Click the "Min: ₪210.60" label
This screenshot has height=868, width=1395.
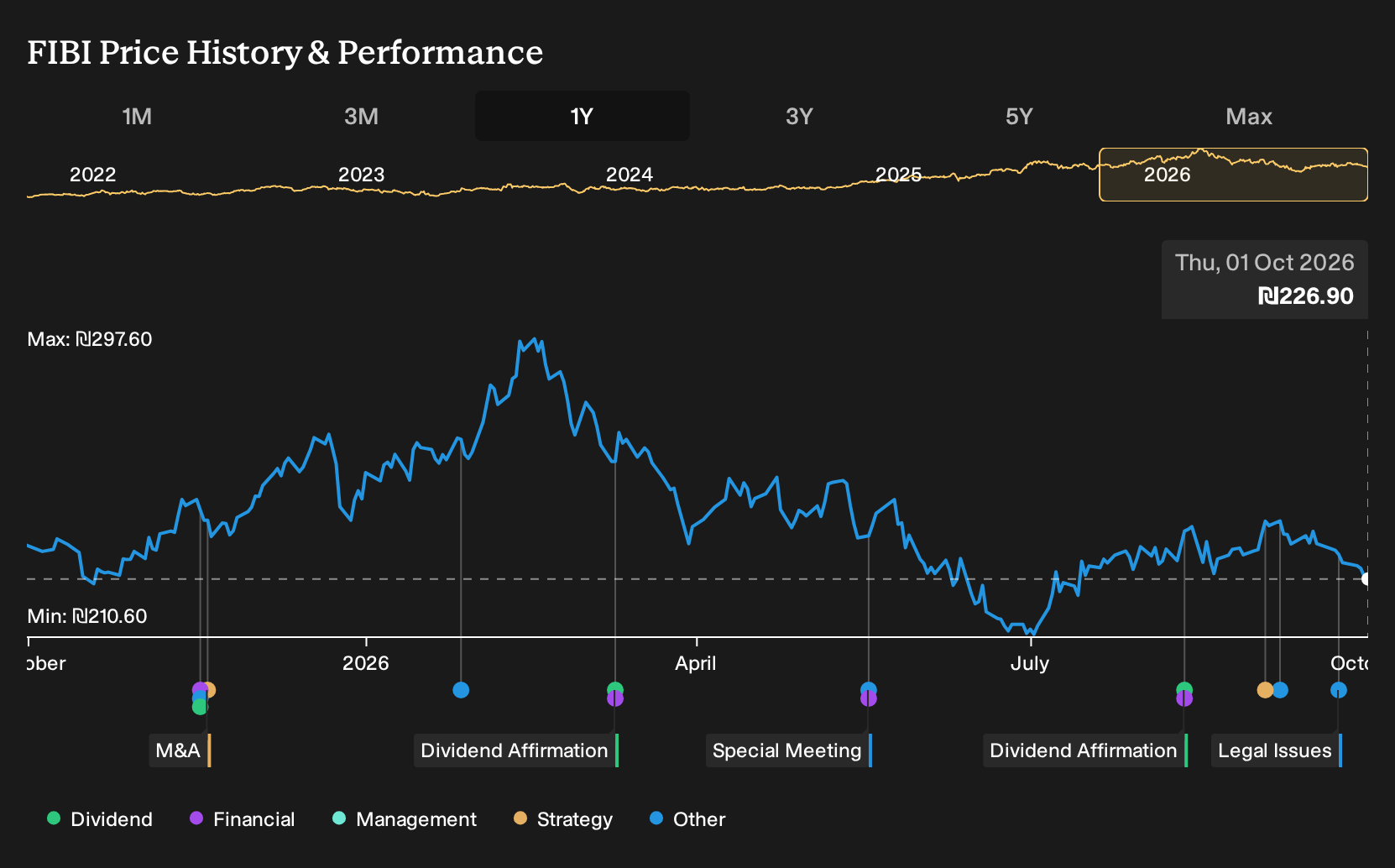[x=87, y=616]
